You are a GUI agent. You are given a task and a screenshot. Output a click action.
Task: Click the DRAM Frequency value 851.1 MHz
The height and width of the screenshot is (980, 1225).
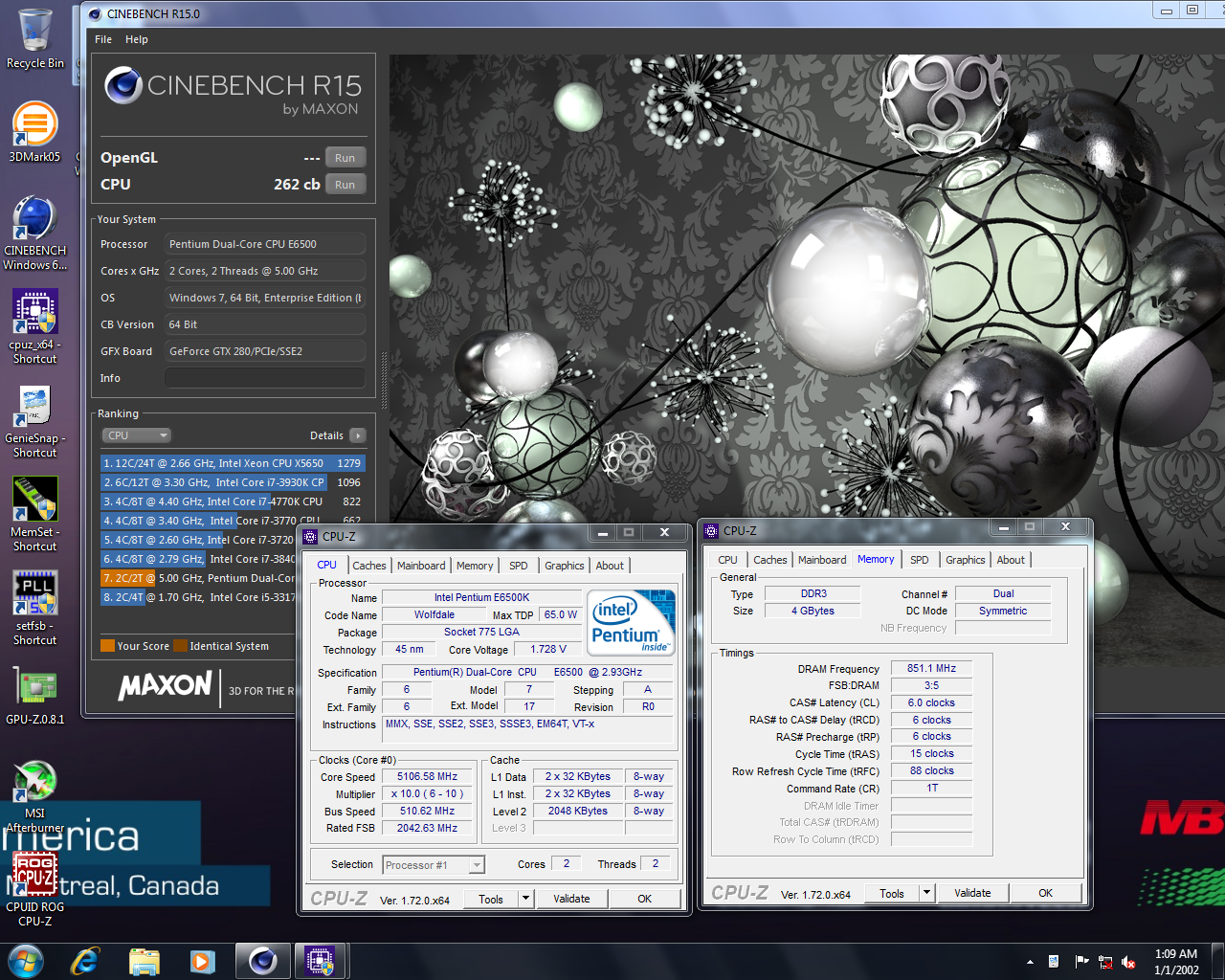(932, 668)
